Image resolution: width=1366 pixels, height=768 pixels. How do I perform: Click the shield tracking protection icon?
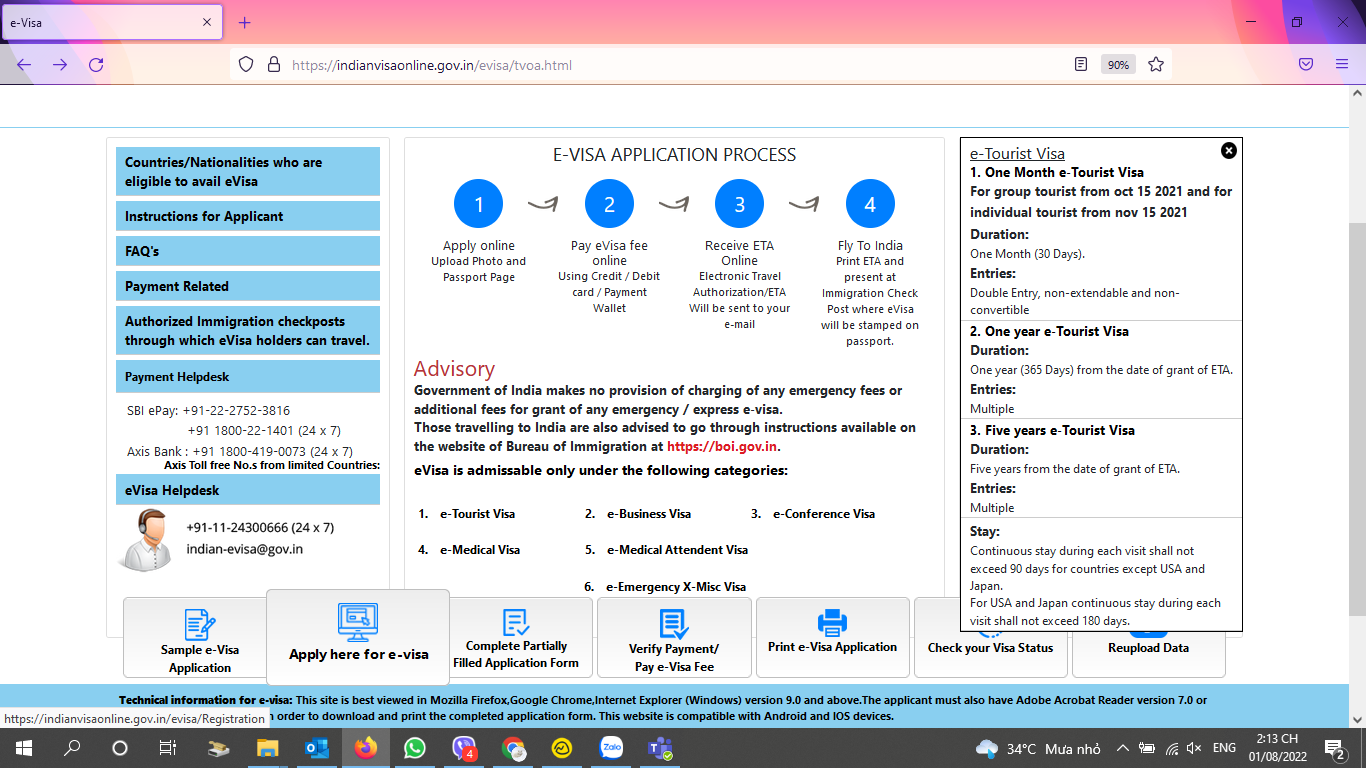pyautogui.click(x=246, y=64)
